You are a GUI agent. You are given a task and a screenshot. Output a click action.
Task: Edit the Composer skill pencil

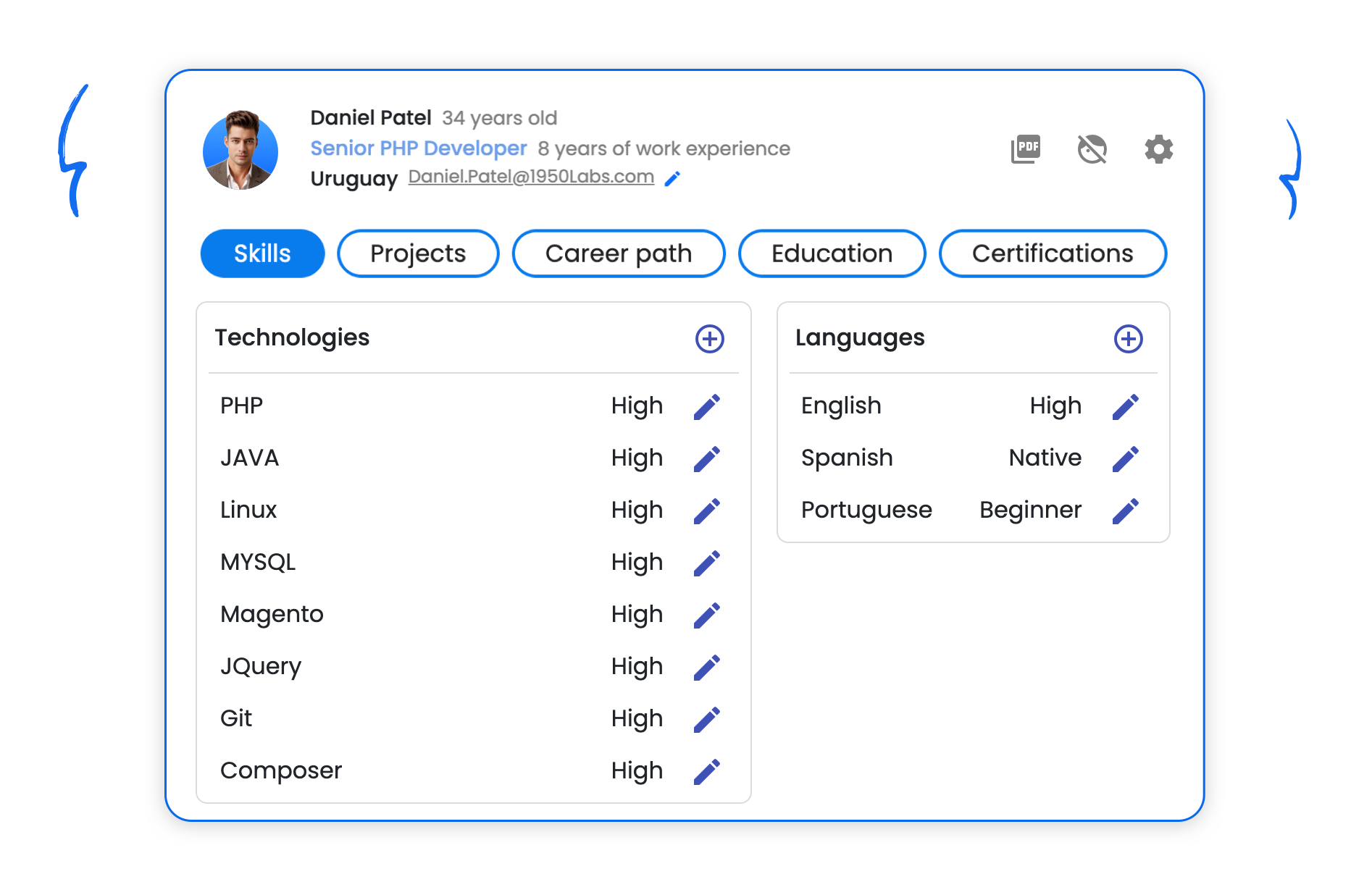[x=706, y=772]
